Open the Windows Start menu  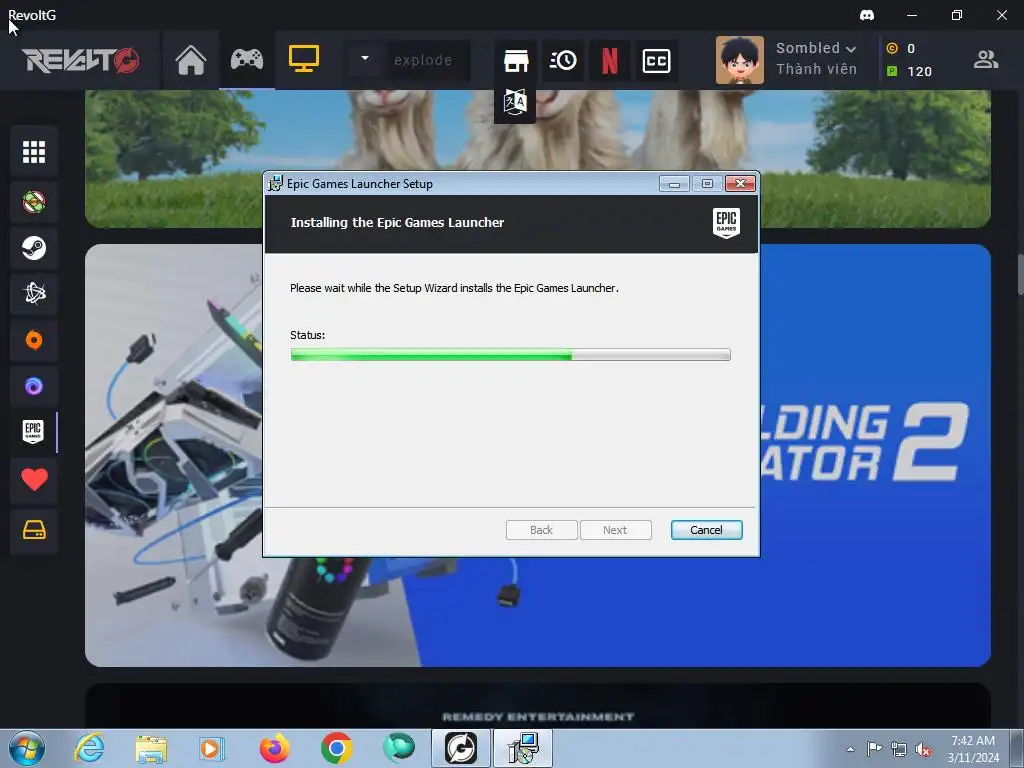click(x=27, y=748)
